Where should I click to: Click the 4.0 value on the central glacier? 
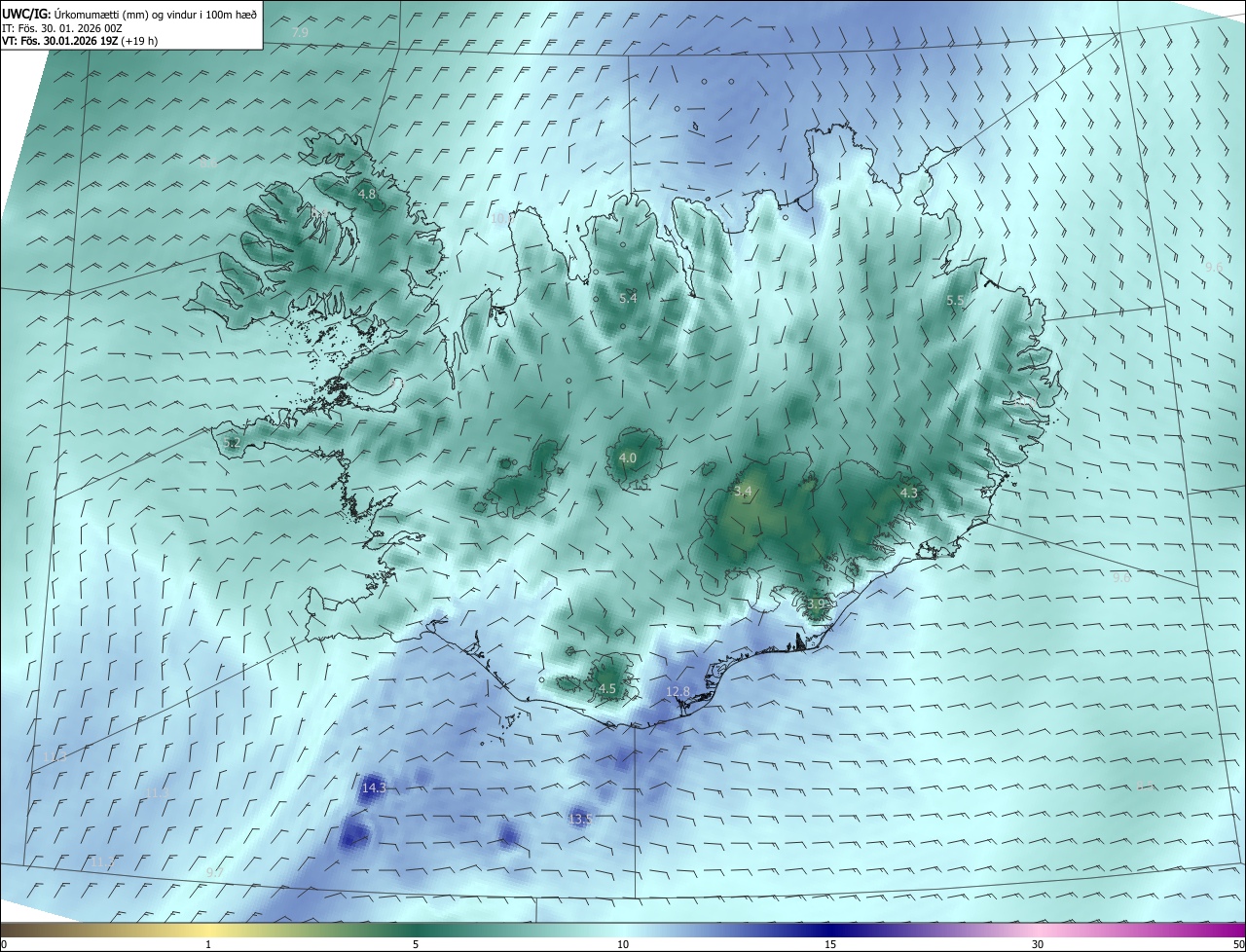pos(628,458)
